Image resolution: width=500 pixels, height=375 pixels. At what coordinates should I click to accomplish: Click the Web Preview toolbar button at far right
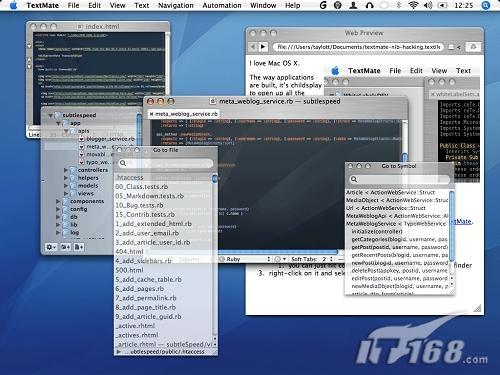[473, 47]
